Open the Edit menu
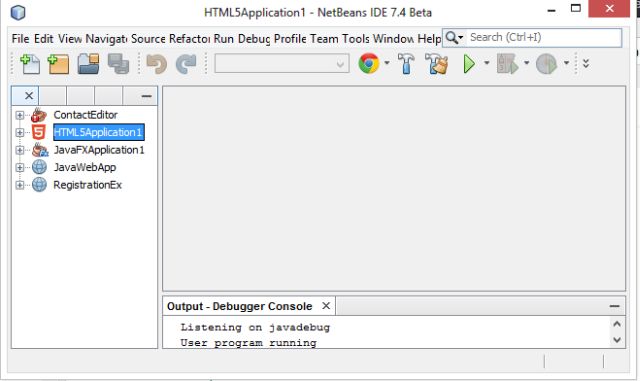640x381 pixels. pyautogui.click(x=44, y=39)
